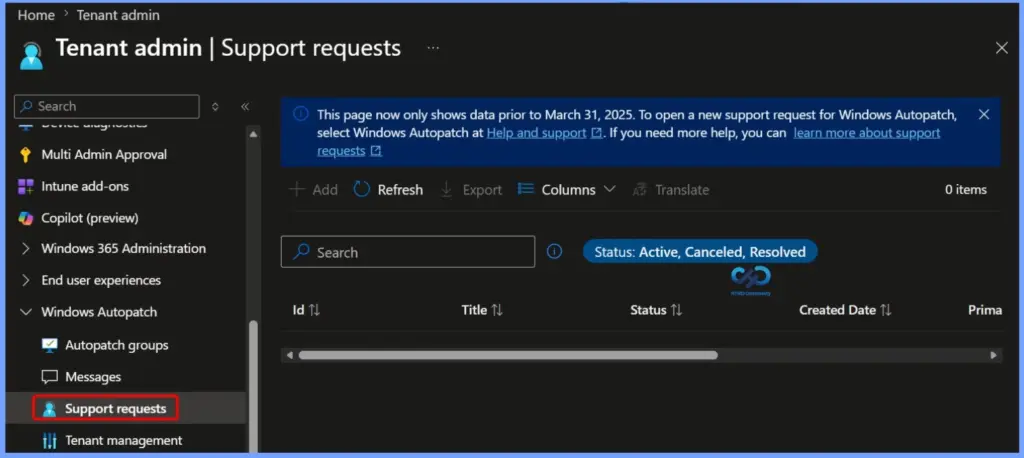The width and height of the screenshot is (1024, 458).
Task: Click the Tenant admin header person icon
Action: pos(31,54)
